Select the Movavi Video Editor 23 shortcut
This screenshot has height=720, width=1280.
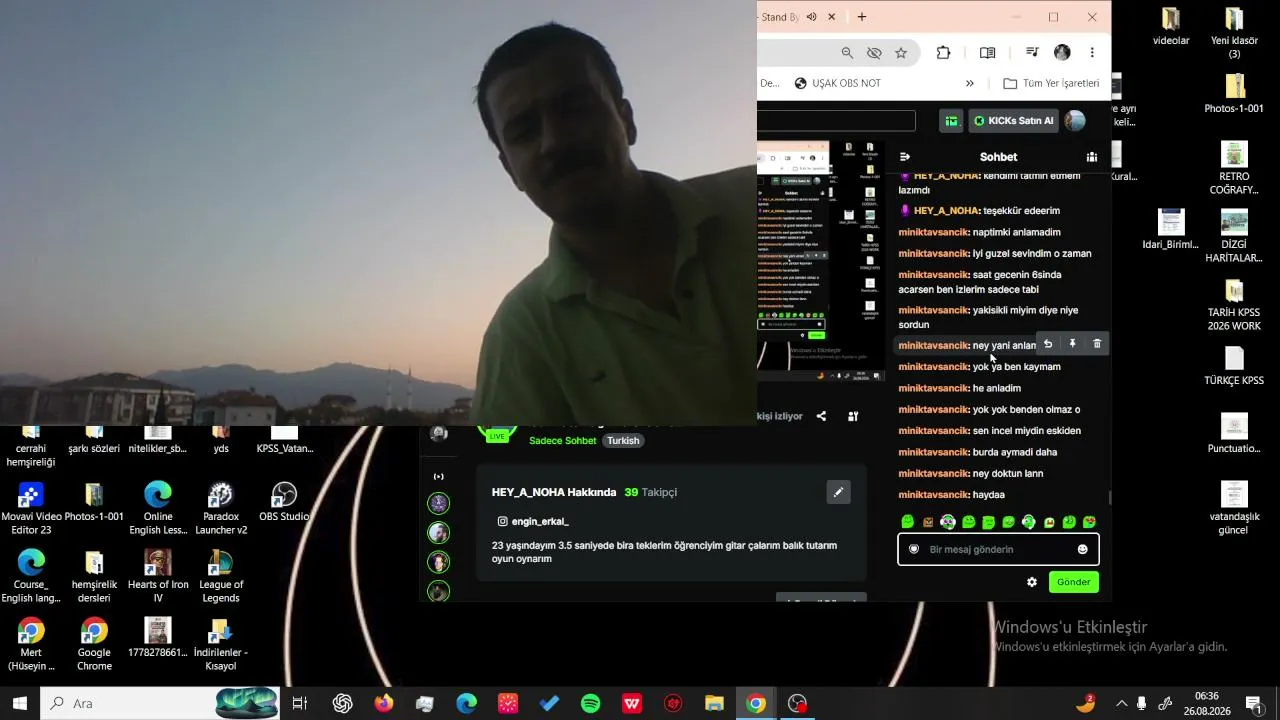tap(31, 508)
